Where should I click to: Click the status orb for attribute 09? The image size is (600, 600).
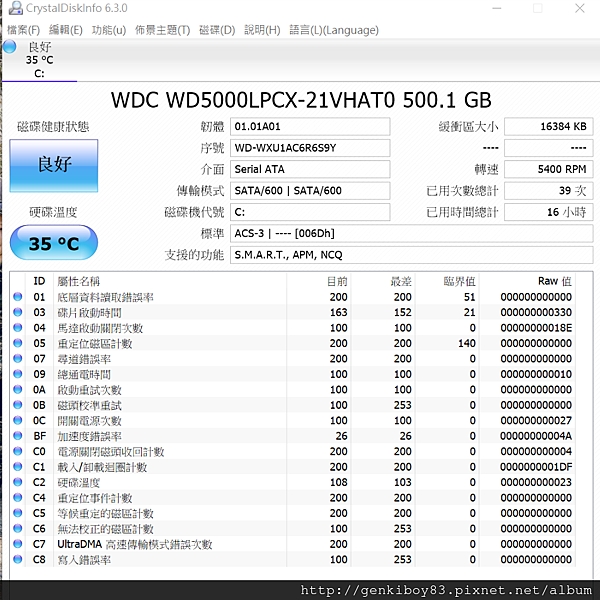[x=18, y=374]
